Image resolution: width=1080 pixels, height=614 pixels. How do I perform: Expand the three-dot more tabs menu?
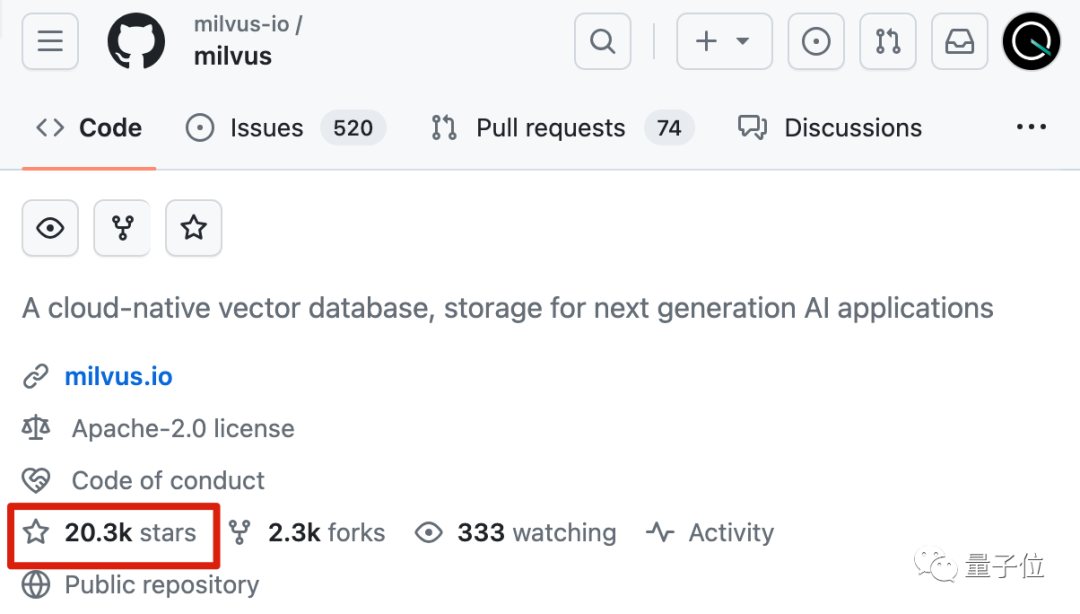(1030, 128)
